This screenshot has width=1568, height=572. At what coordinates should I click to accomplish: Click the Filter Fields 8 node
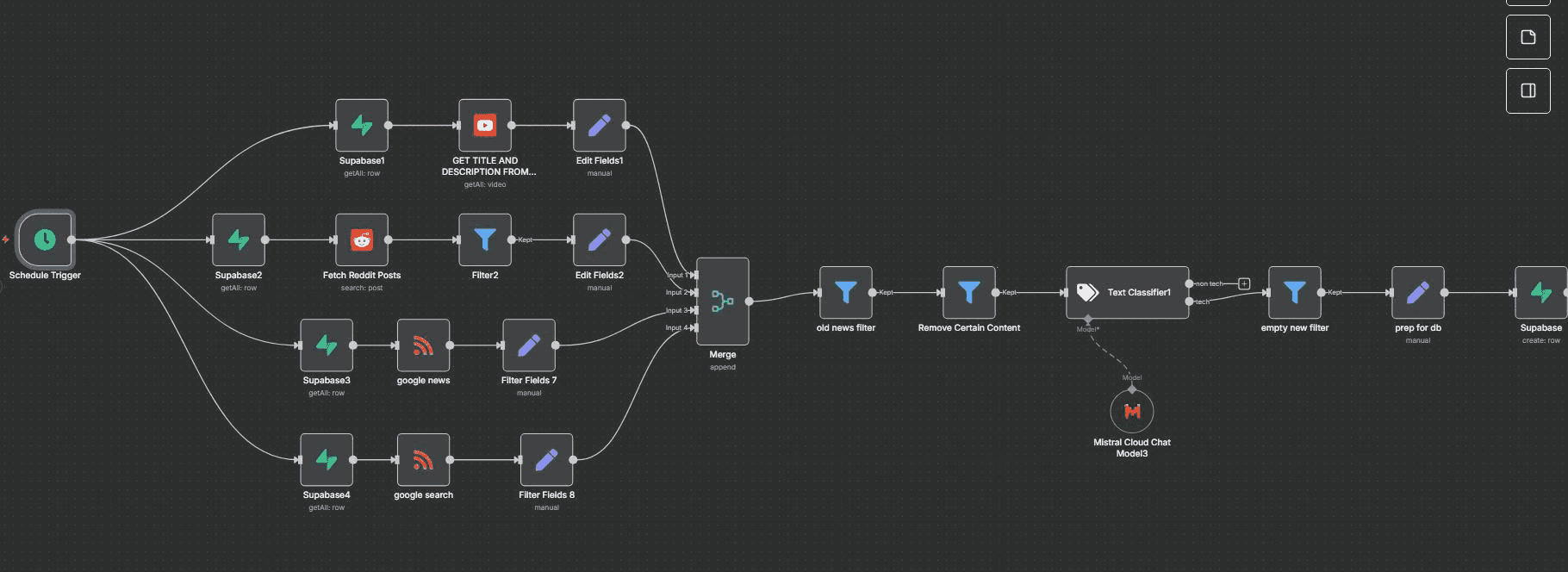pos(546,460)
